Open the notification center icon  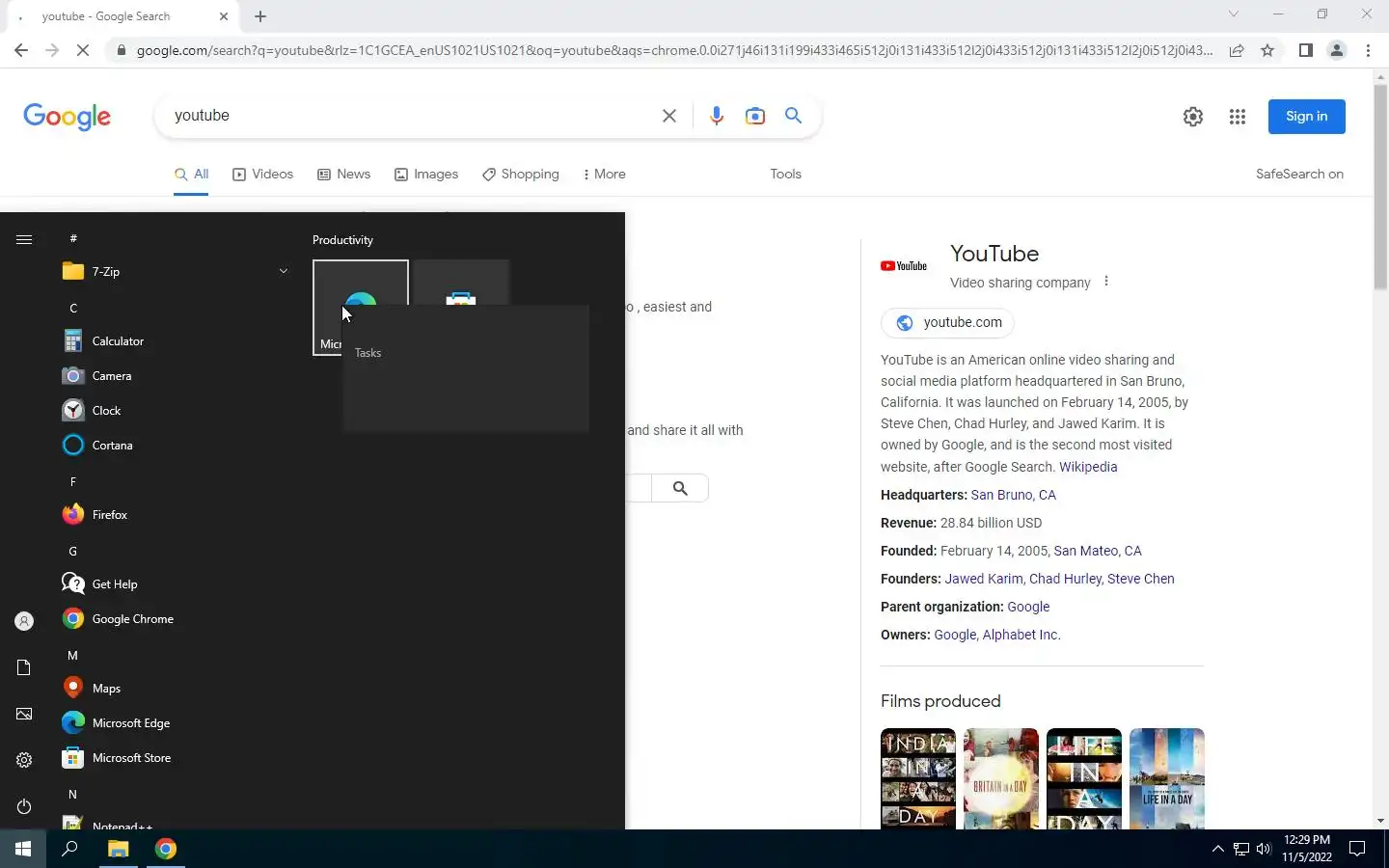1357,849
